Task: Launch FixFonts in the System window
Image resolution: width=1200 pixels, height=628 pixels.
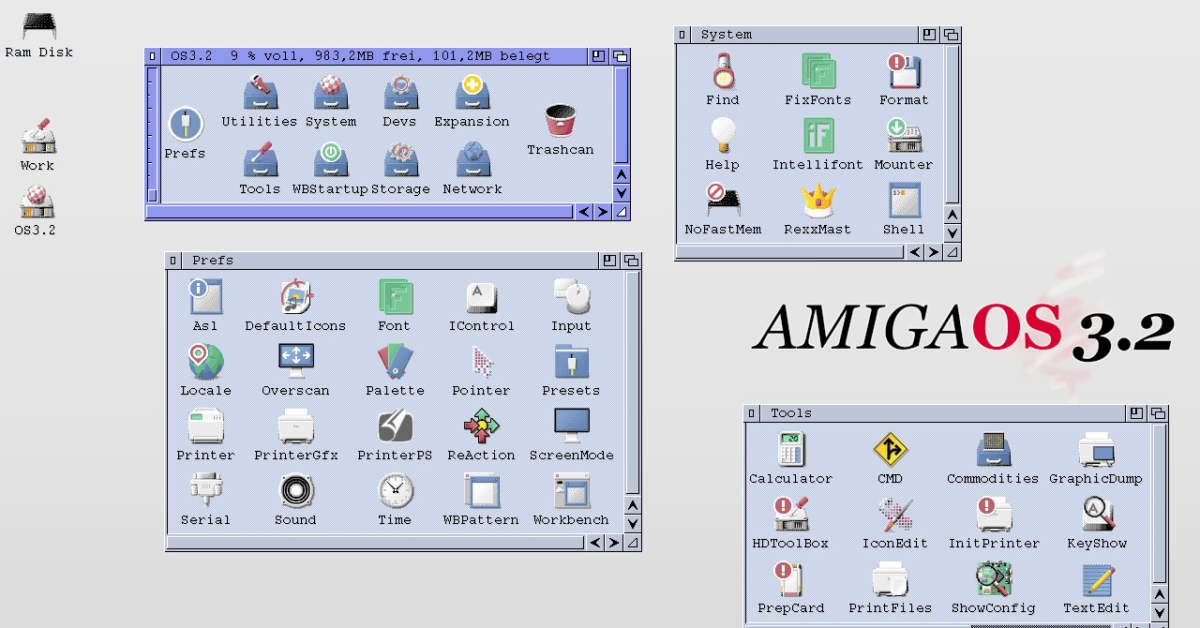Action: [x=818, y=71]
